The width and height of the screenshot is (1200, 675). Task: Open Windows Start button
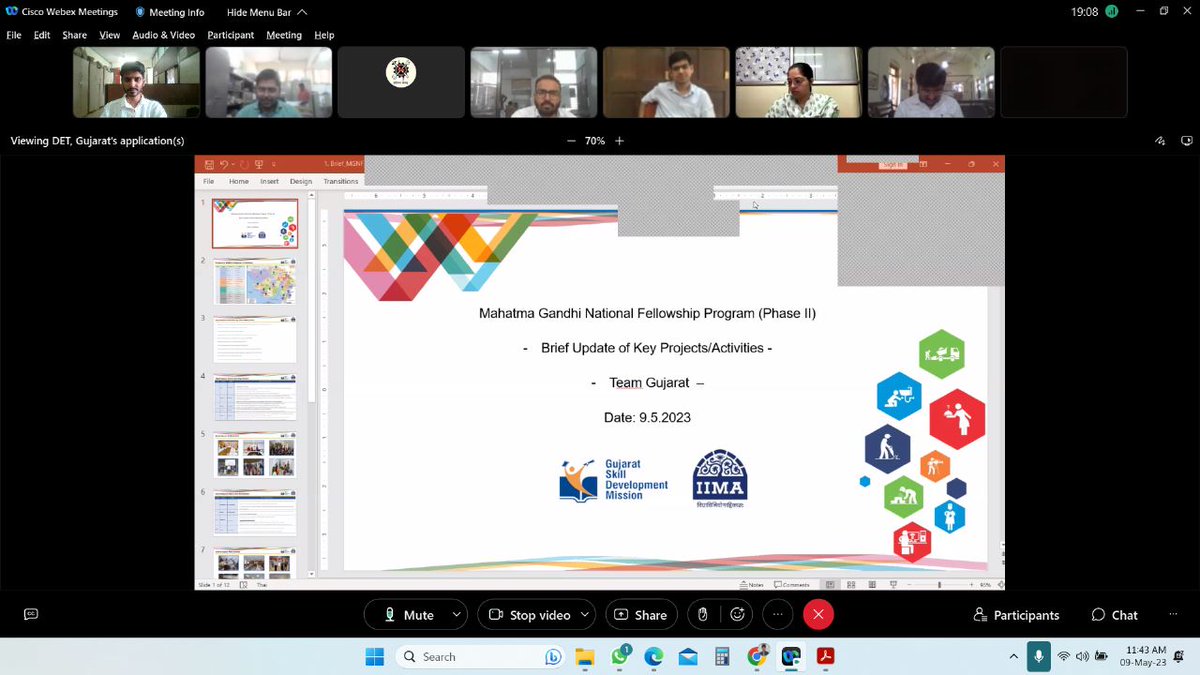375,657
